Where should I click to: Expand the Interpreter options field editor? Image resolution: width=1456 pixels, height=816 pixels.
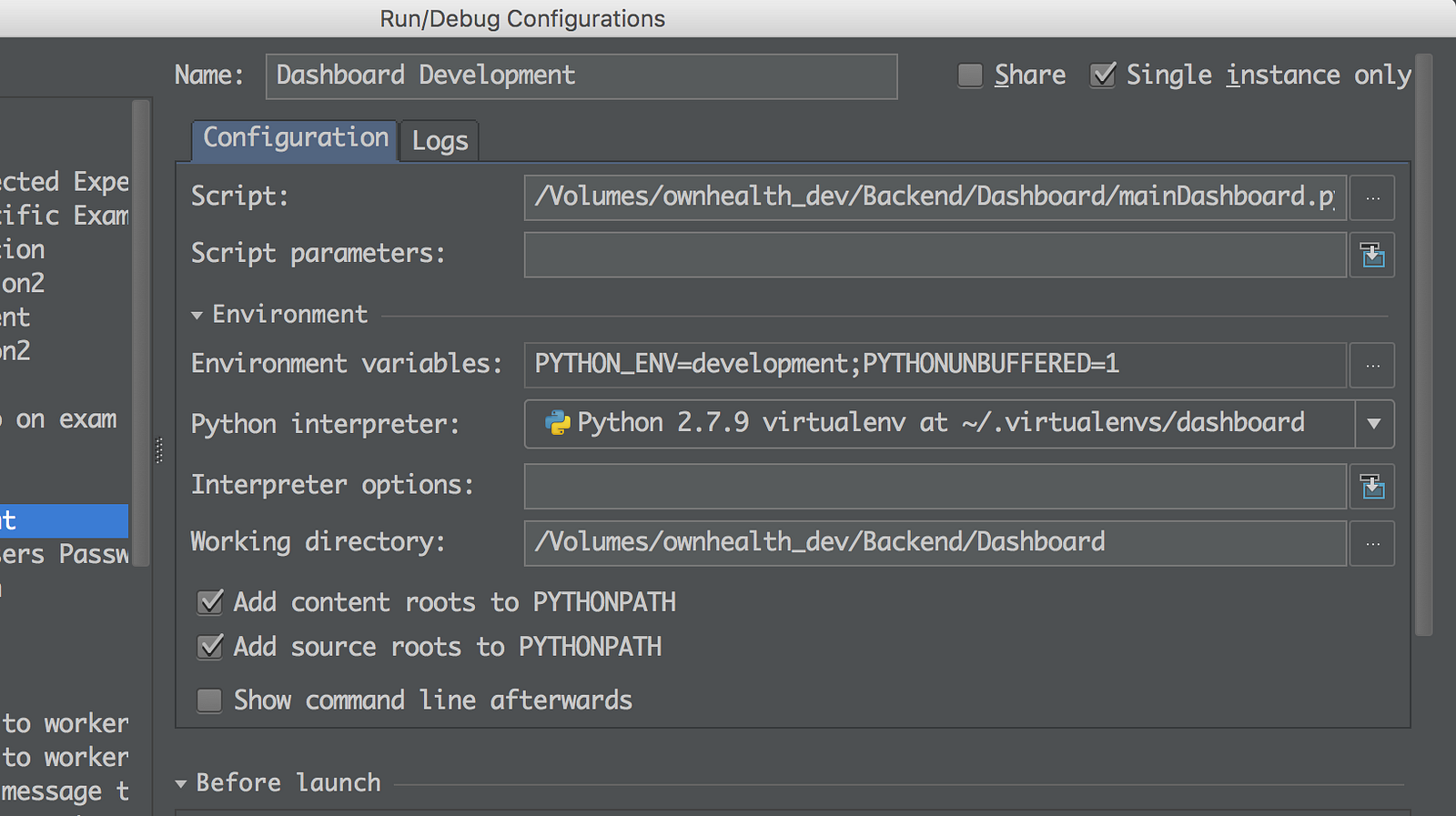coord(1372,487)
